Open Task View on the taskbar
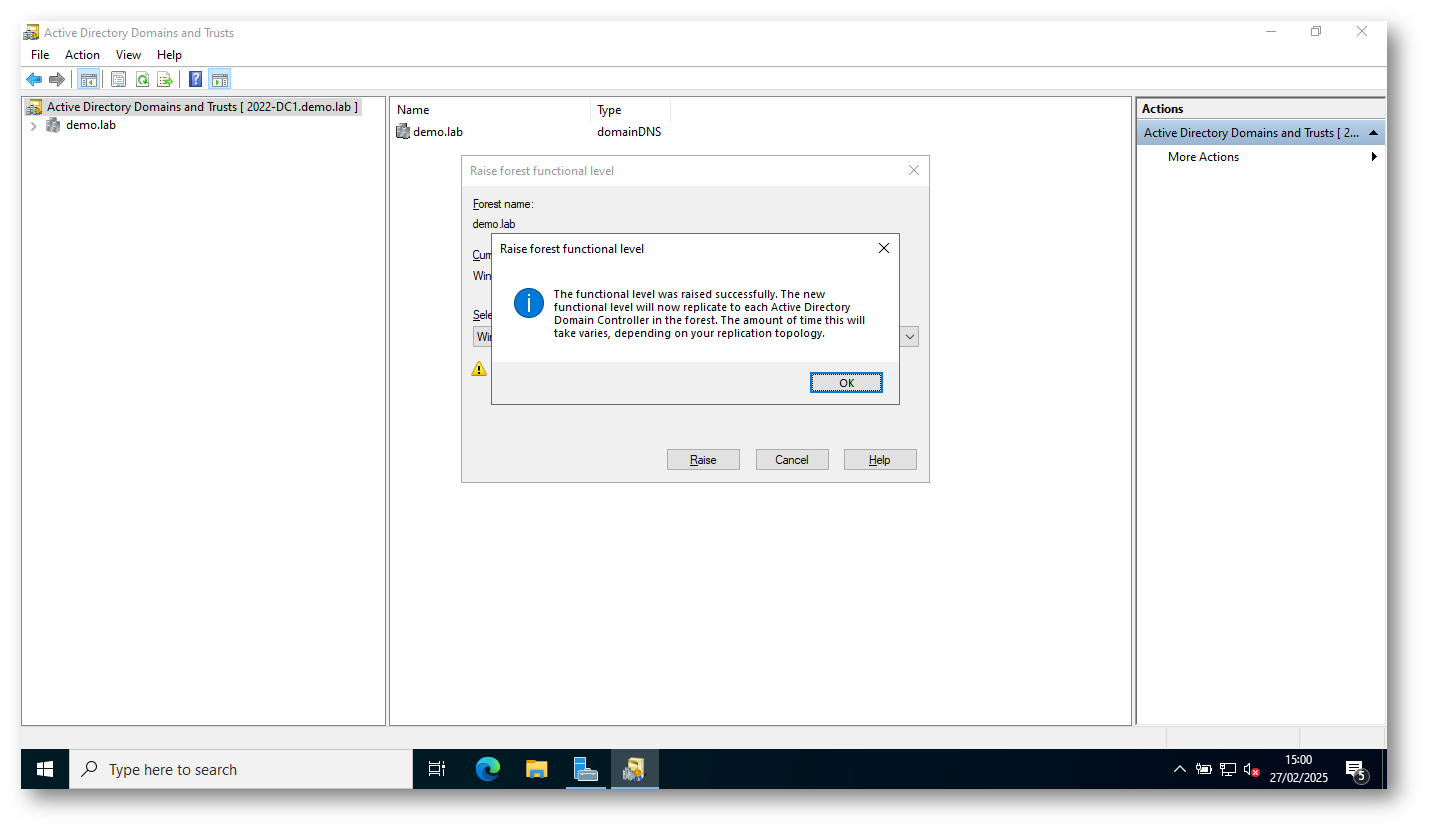This screenshot has width=1429, height=831. (x=437, y=769)
